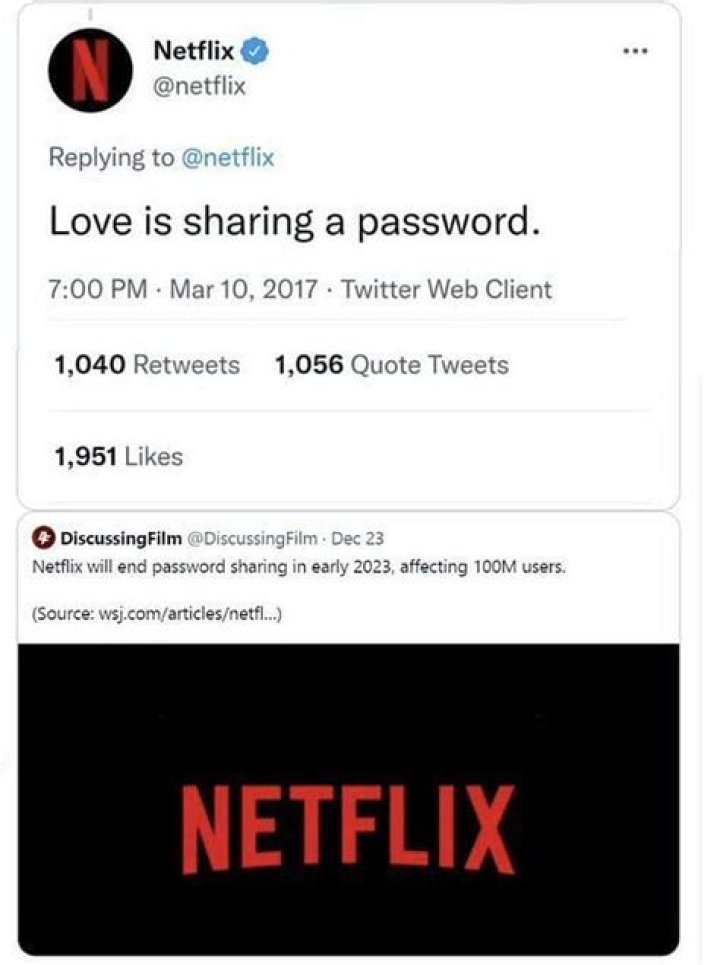Click the 7:00 PM tweet time

97,290
